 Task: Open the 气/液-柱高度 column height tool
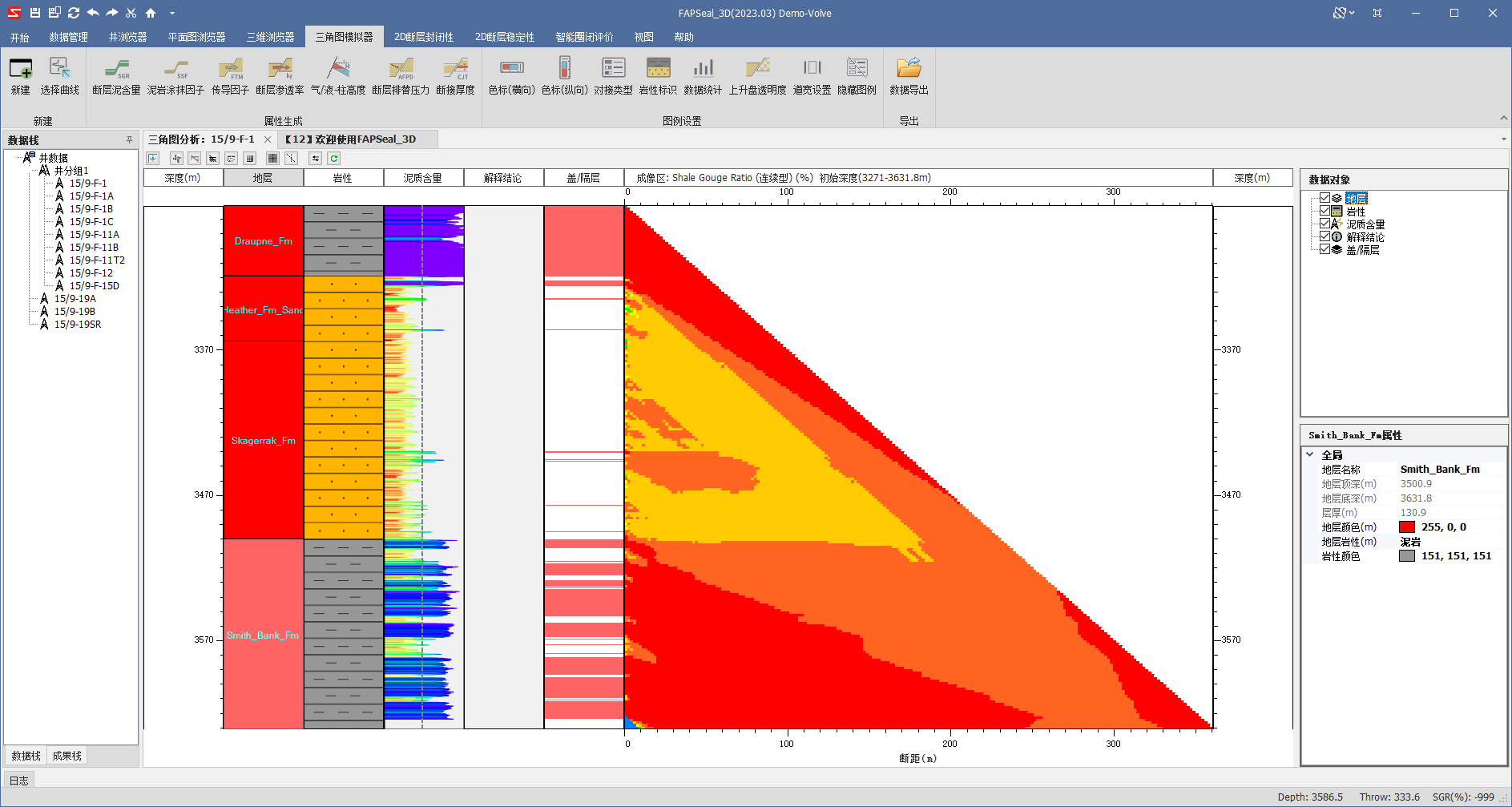click(338, 76)
